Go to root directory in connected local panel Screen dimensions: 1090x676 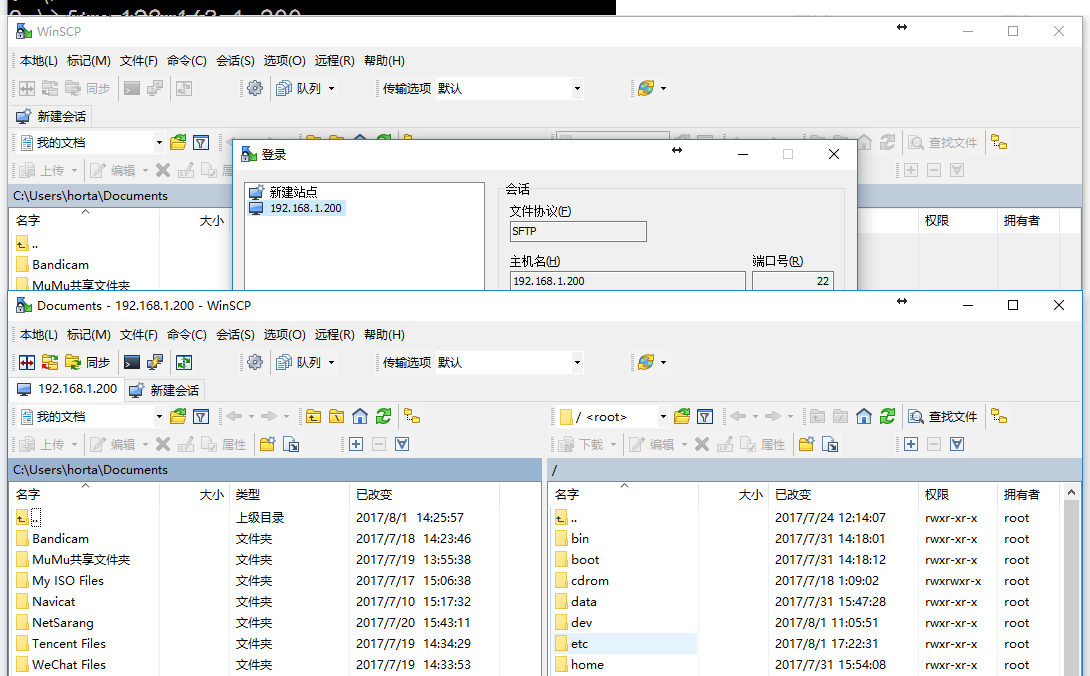coord(336,417)
